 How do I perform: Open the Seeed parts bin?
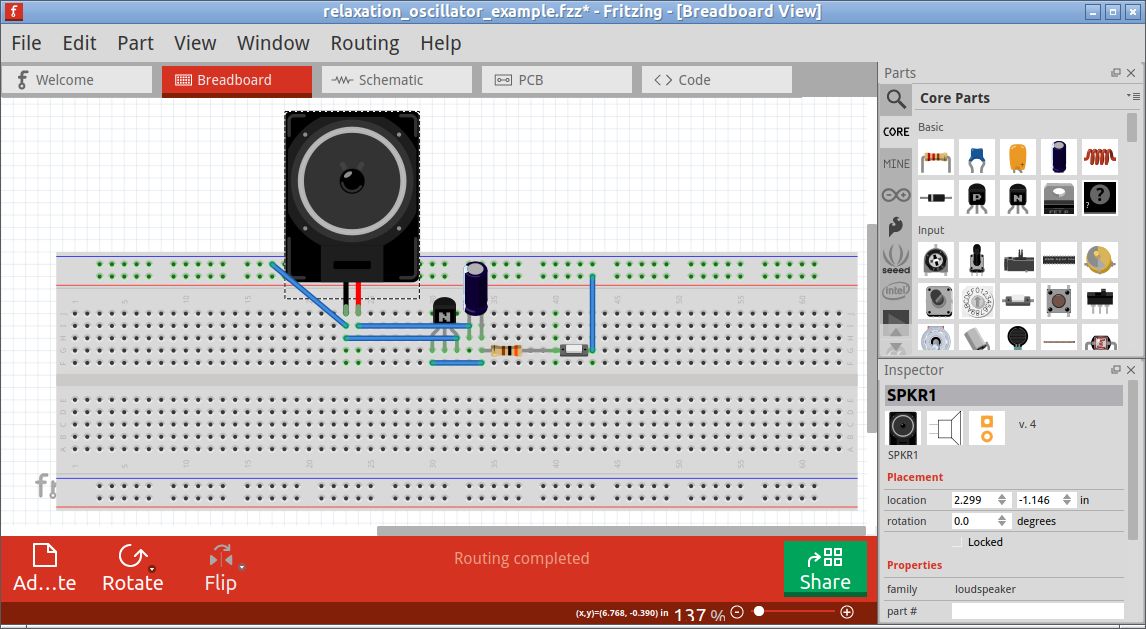click(x=896, y=259)
